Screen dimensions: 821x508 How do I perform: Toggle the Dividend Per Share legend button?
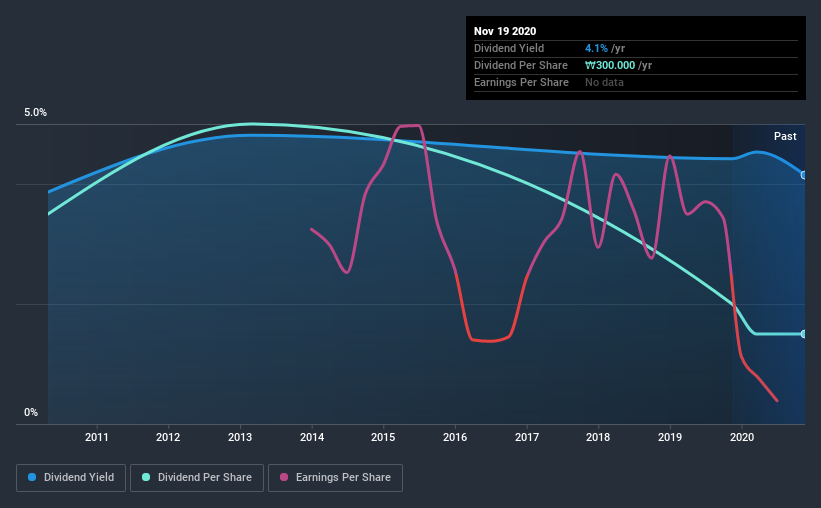pos(197,478)
